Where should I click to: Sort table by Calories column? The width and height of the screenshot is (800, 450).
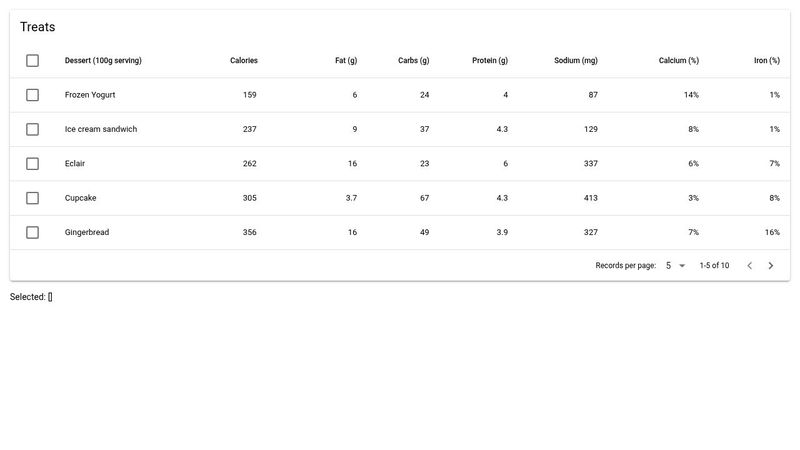243,61
